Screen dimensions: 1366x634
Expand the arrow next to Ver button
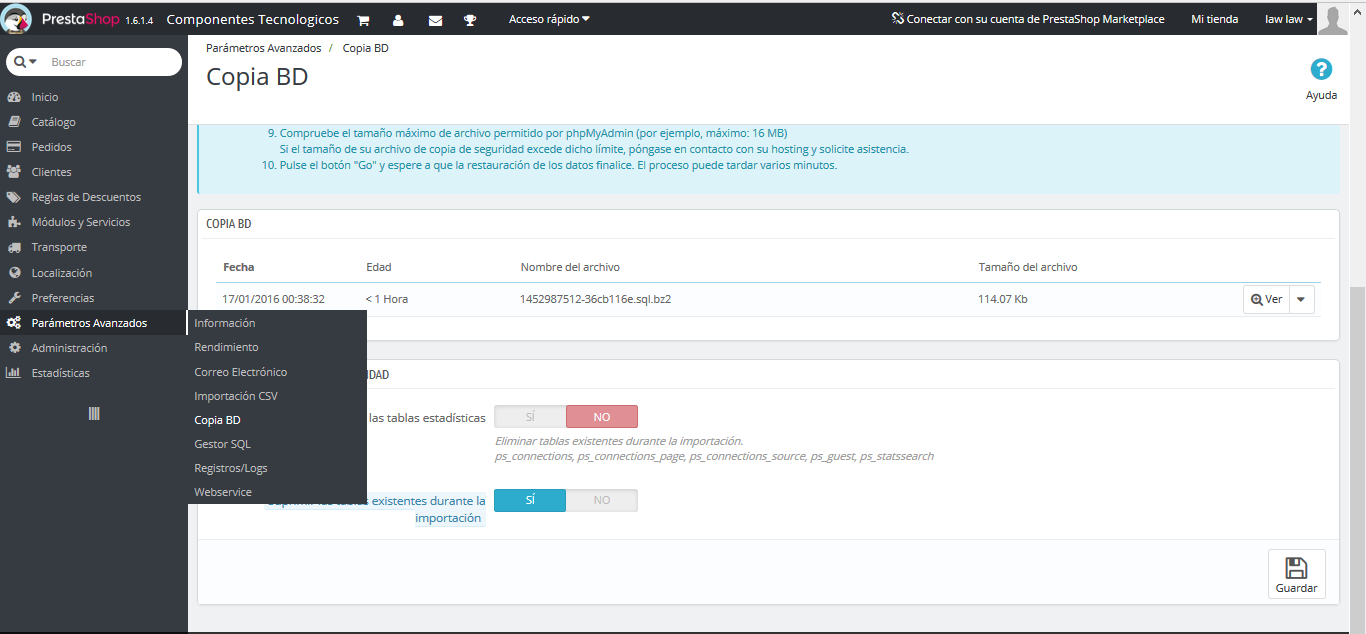(x=1301, y=299)
